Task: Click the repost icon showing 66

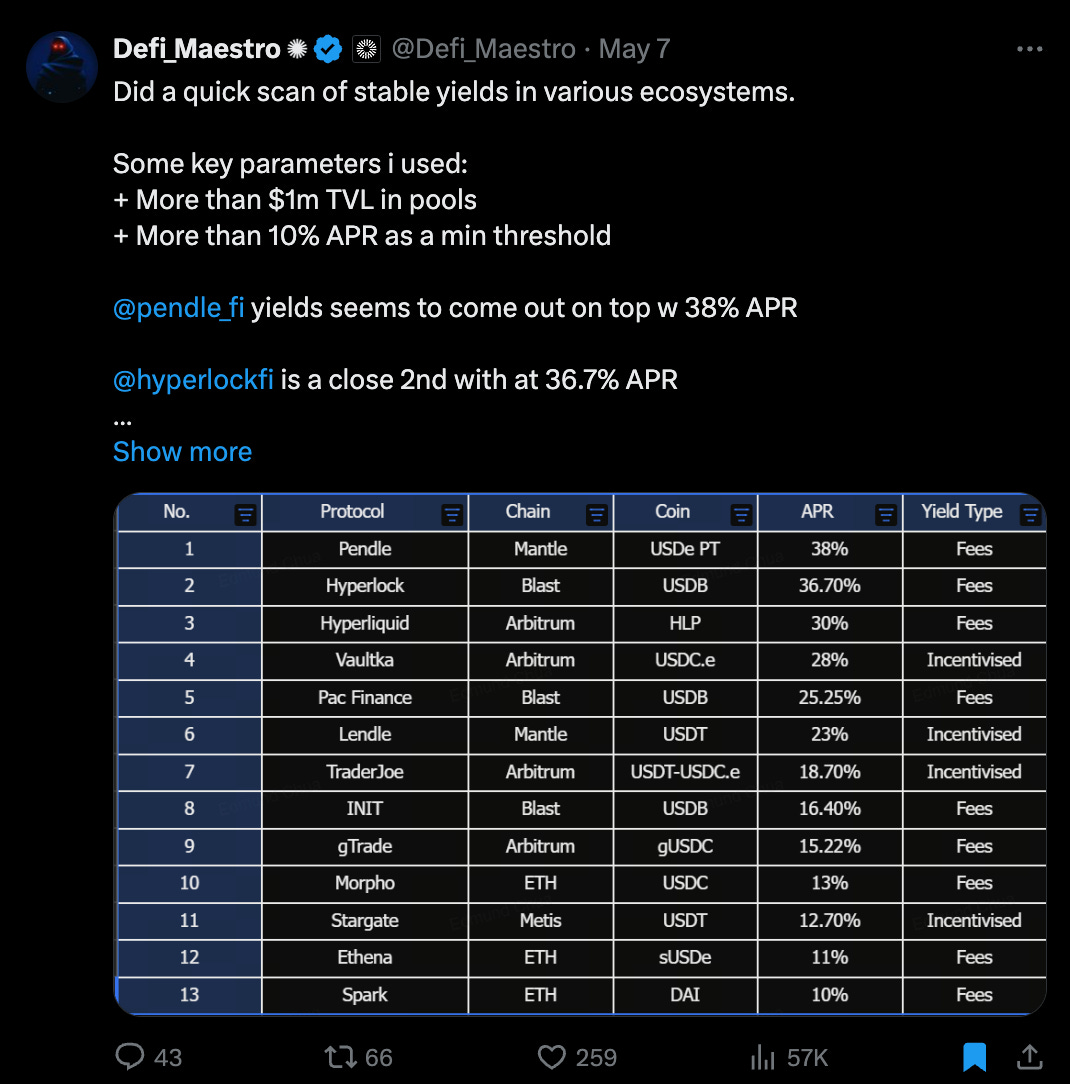Action: (x=340, y=1056)
